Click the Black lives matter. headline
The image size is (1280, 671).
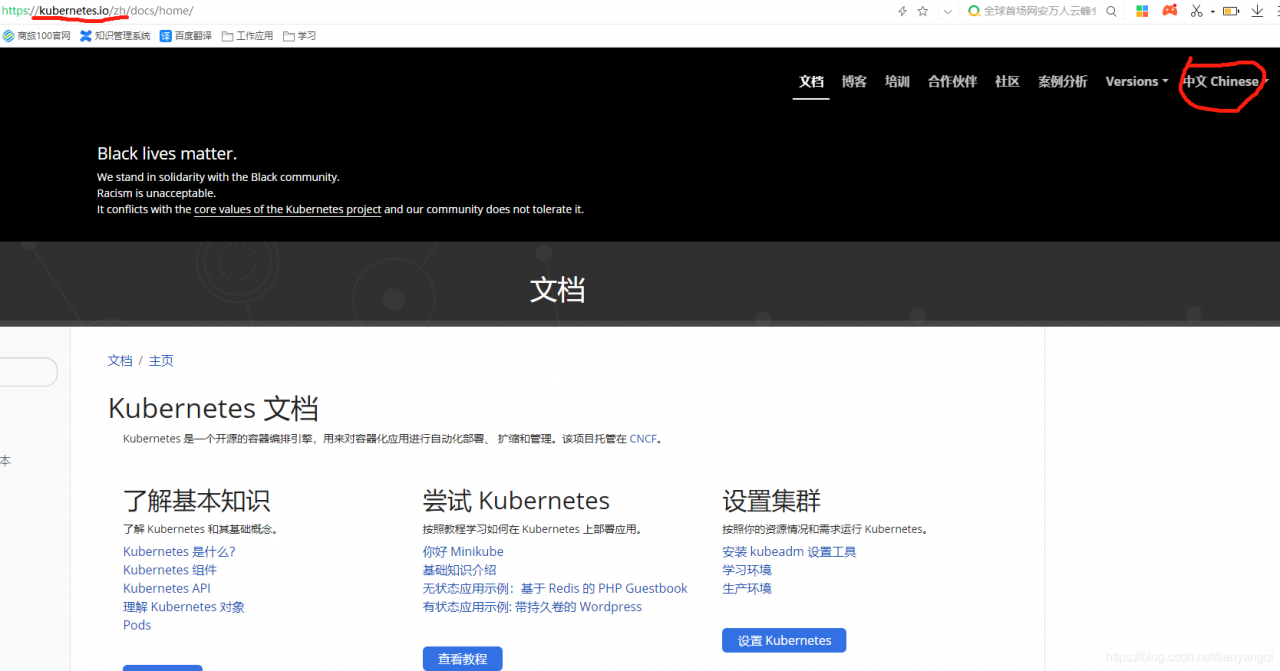(167, 154)
